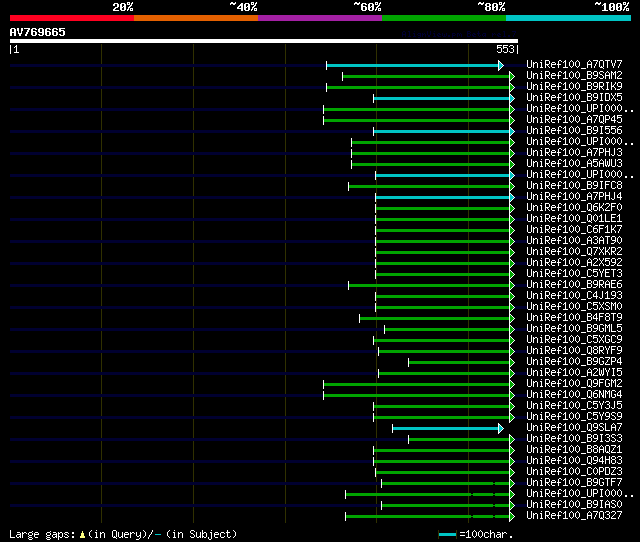
Task: Select the UniRef100_Q01LE1 label
Action: [x=574, y=219]
